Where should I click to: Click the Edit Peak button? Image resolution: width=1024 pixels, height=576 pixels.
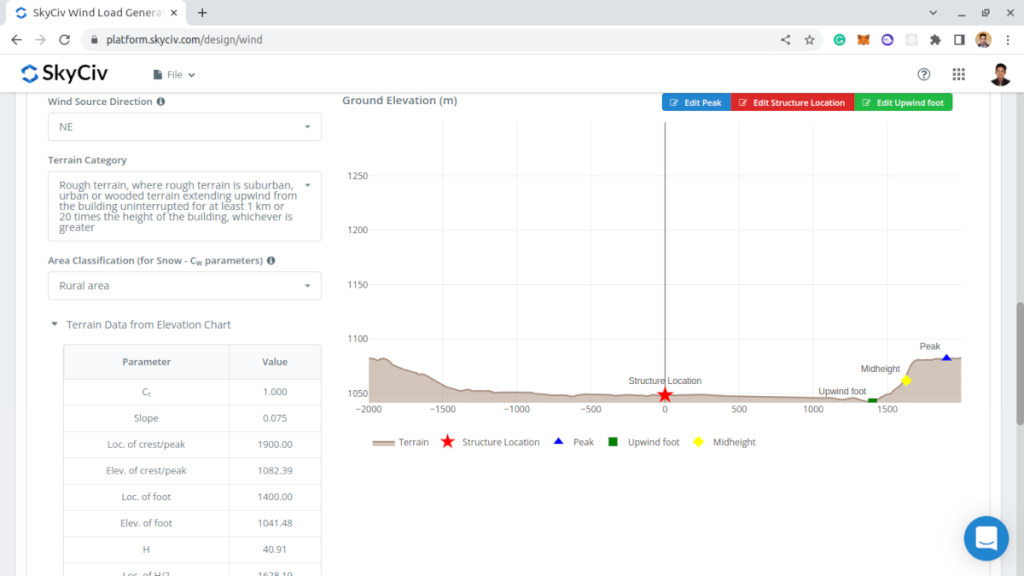(696, 103)
